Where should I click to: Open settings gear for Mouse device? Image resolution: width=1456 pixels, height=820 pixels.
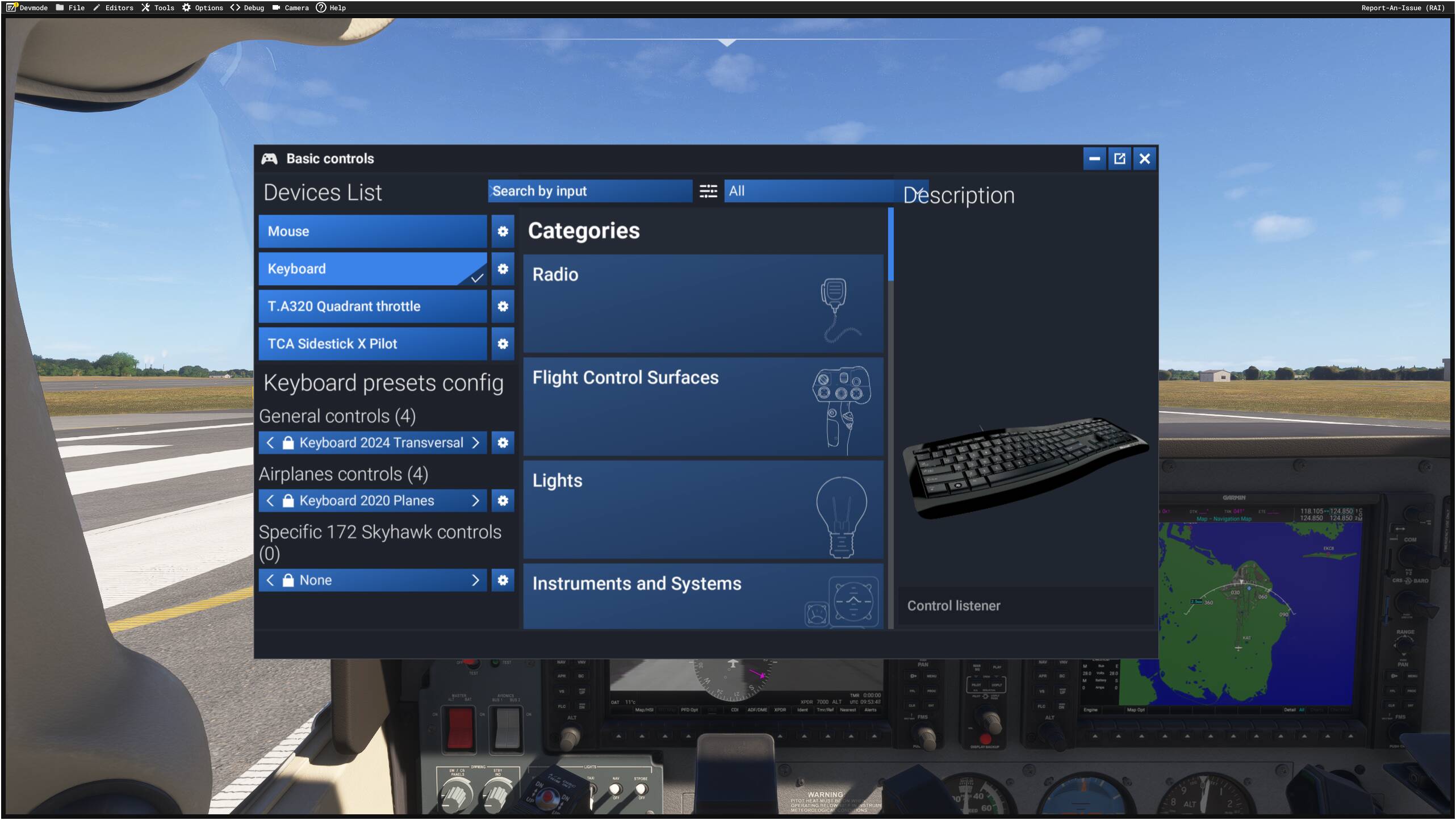tap(503, 231)
